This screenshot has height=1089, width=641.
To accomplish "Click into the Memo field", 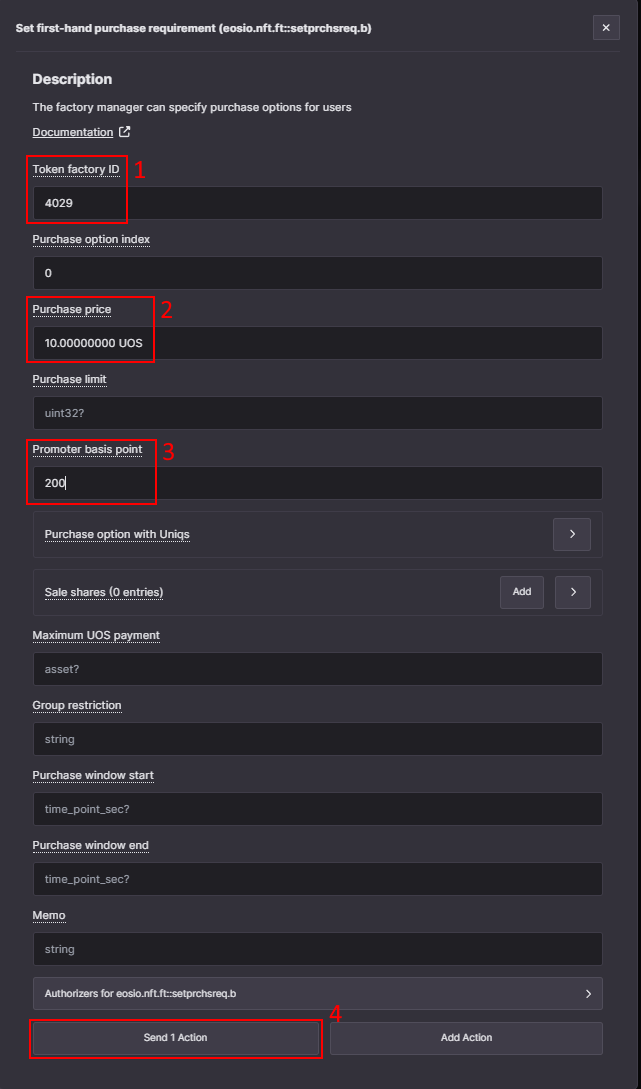I will tap(317, 949).
